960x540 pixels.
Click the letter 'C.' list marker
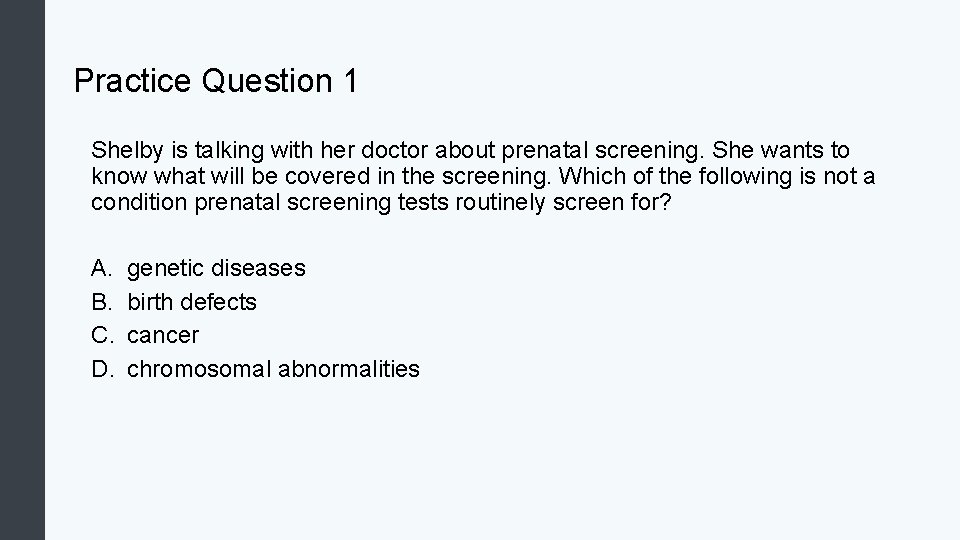tap(101, 335)
